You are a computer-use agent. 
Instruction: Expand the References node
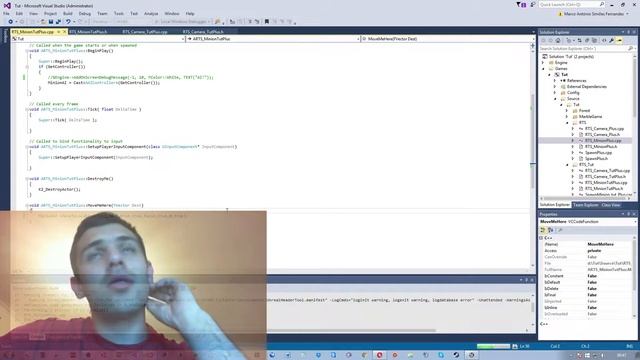tap(555, 81)
